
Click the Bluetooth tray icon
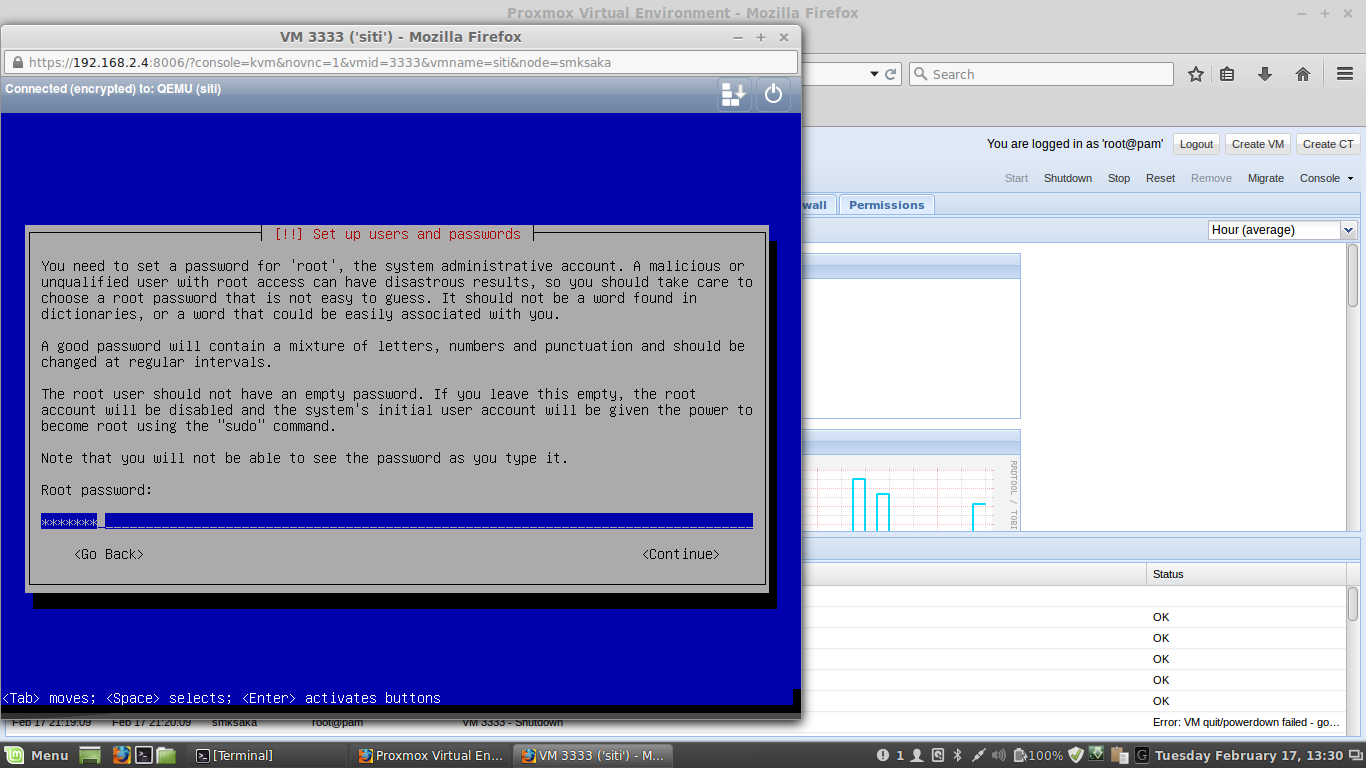point(957,755)
